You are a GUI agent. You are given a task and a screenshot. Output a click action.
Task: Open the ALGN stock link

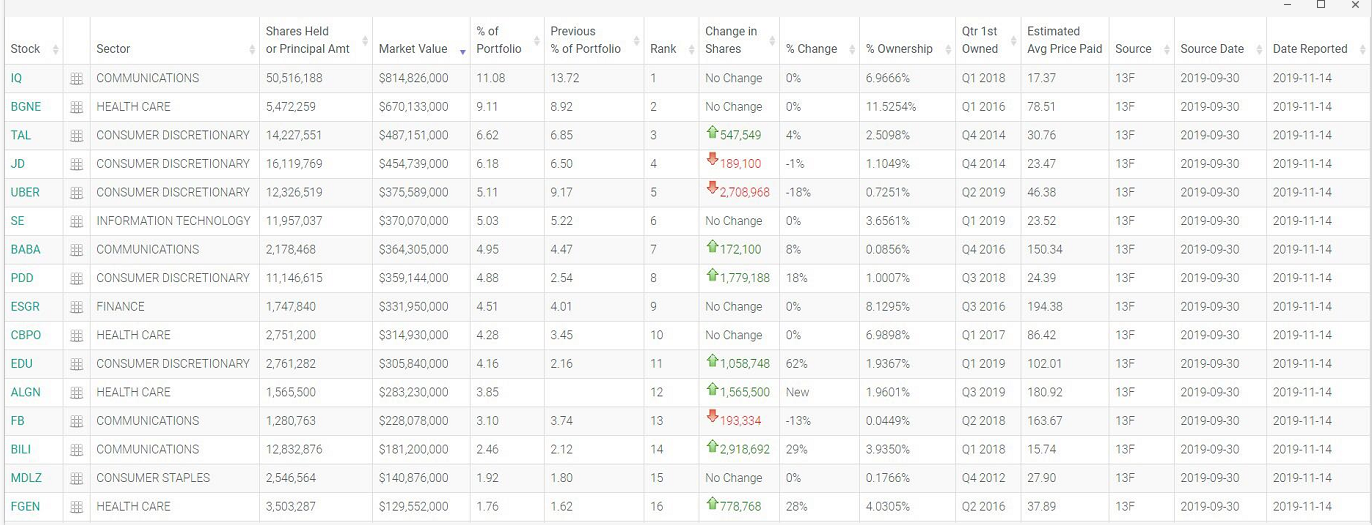pos(26,392)
